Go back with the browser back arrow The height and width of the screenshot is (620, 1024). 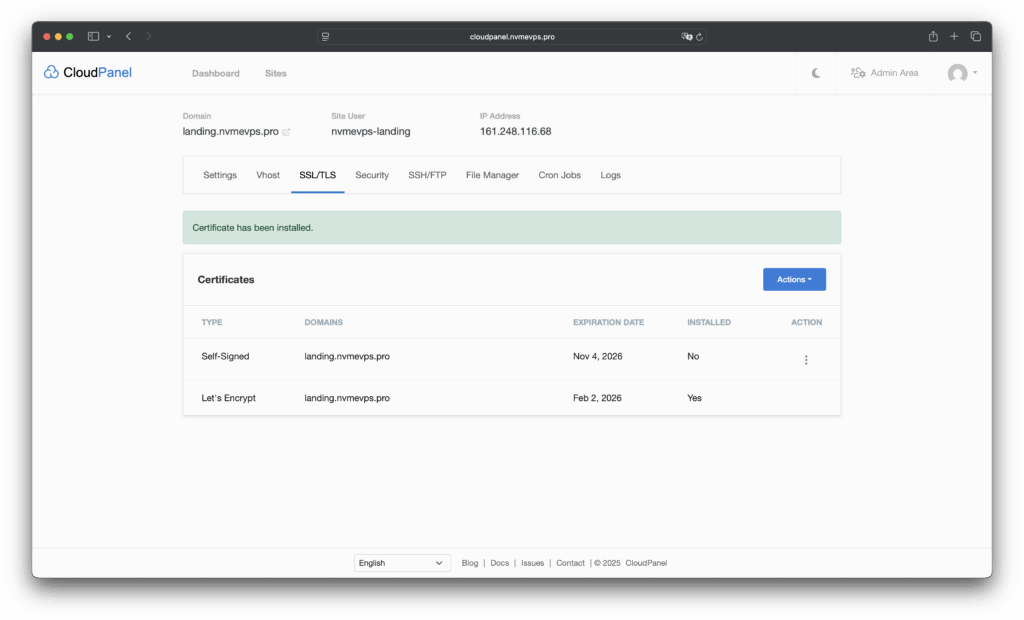[128, 36]
